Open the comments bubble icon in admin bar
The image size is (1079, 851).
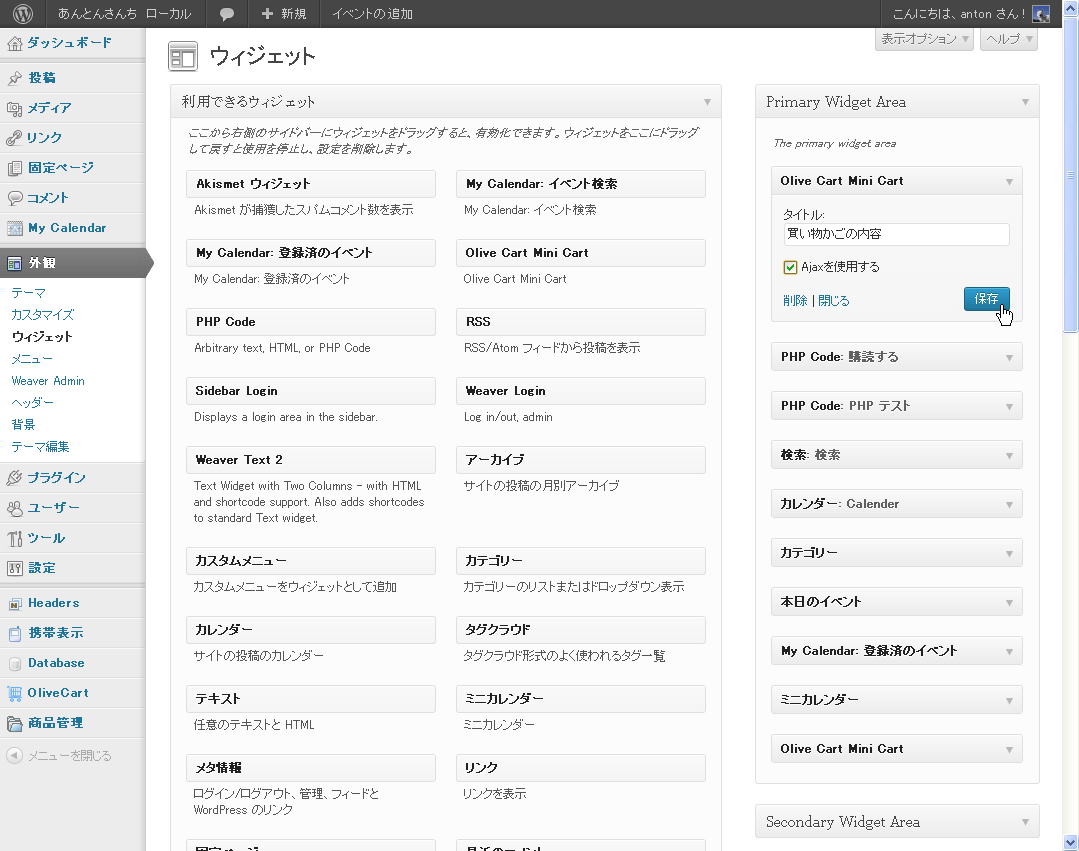pyautogui.click(x=226, y=14)
